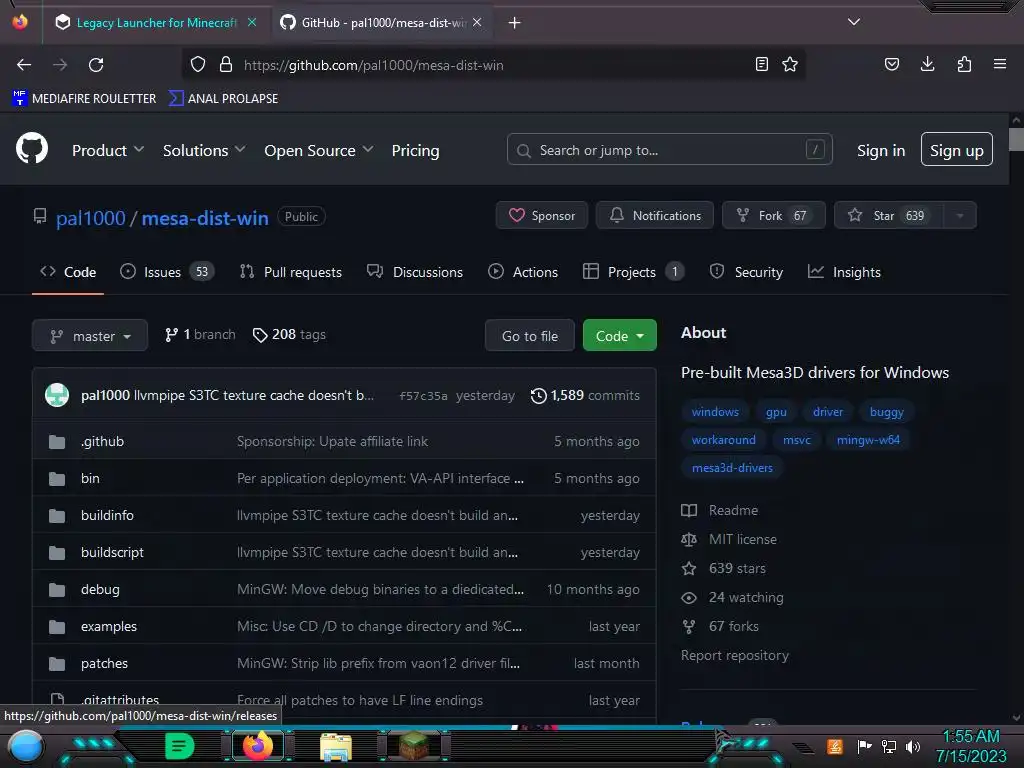The image size is (1024, 768).
Task: Open commit history via clock icon
Action: 539,396
